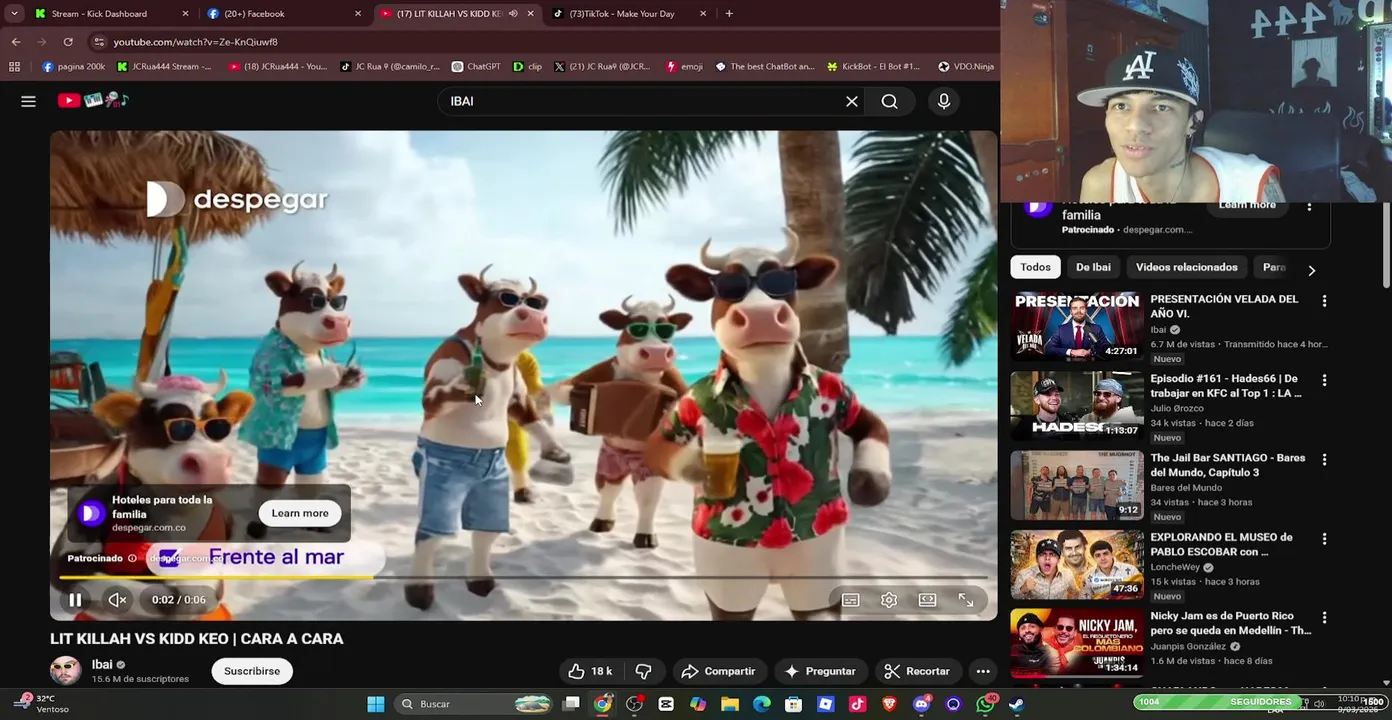Switch to the TikTok - Make Your Day tab
Screen dimensions: 1392x720
coord(621,14)
